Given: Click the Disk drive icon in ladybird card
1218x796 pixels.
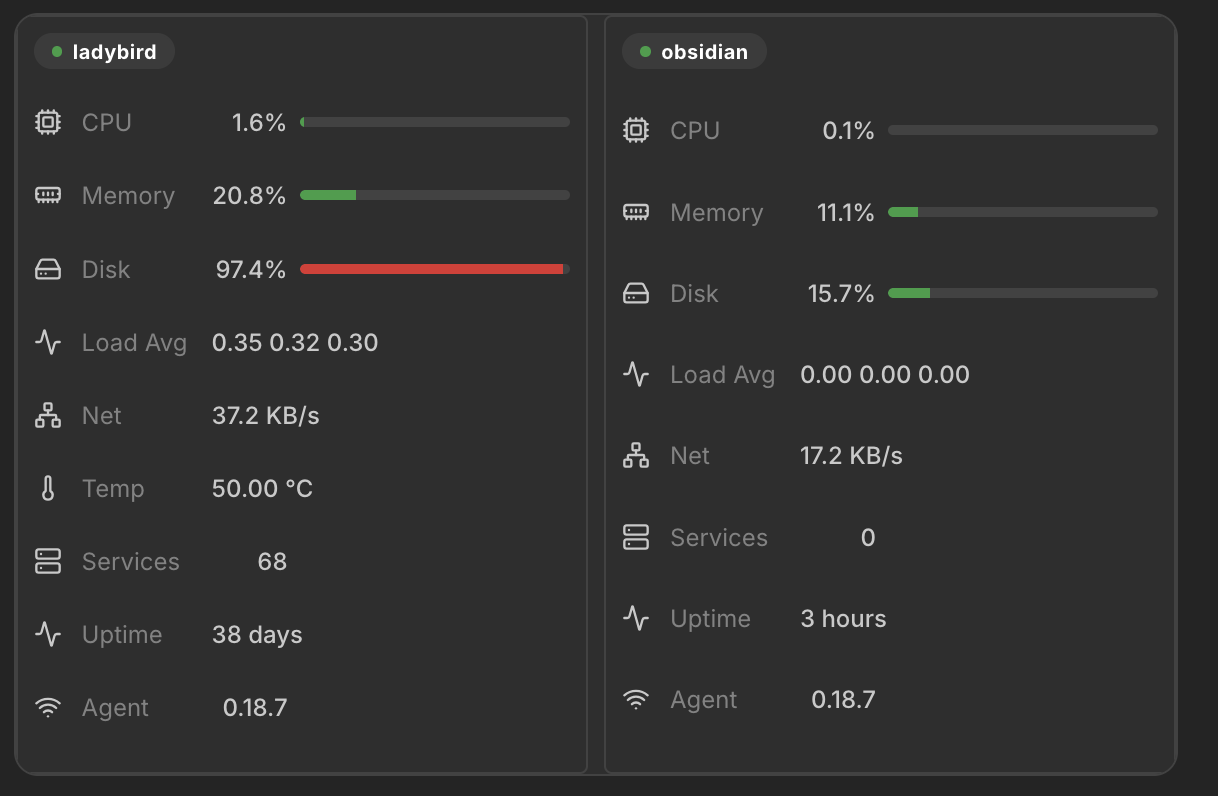Looking at the screenshot, I should tap(48, 269).
